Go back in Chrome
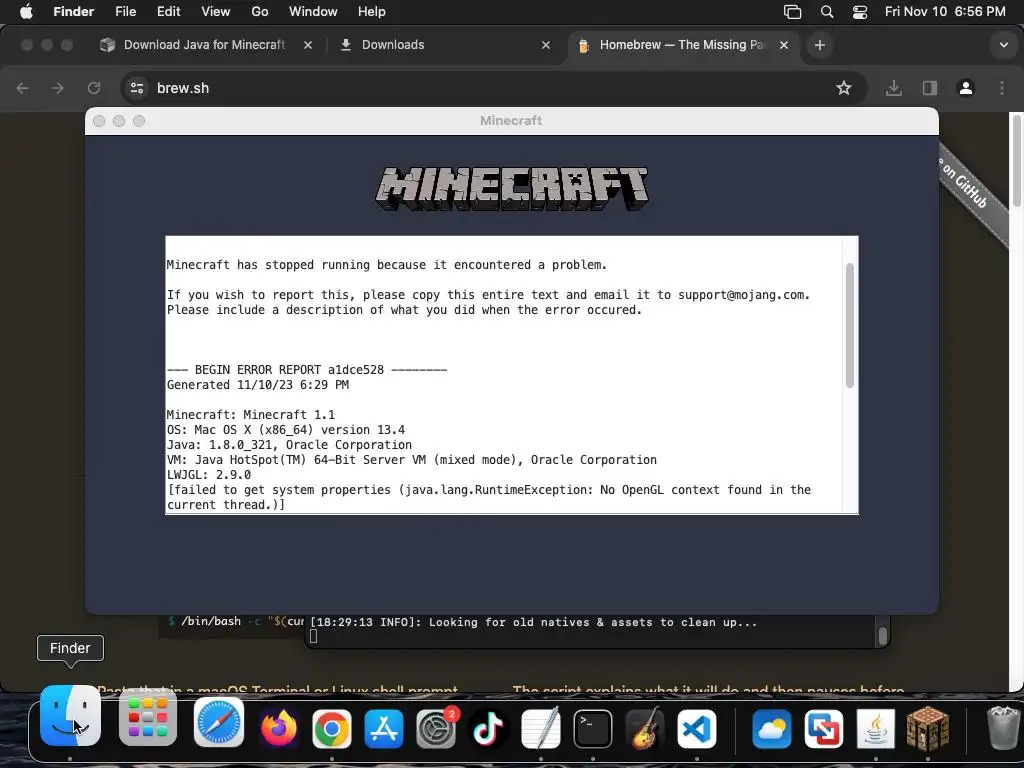Viewport: 1024px width, 768px height. [x=22, y=88]
